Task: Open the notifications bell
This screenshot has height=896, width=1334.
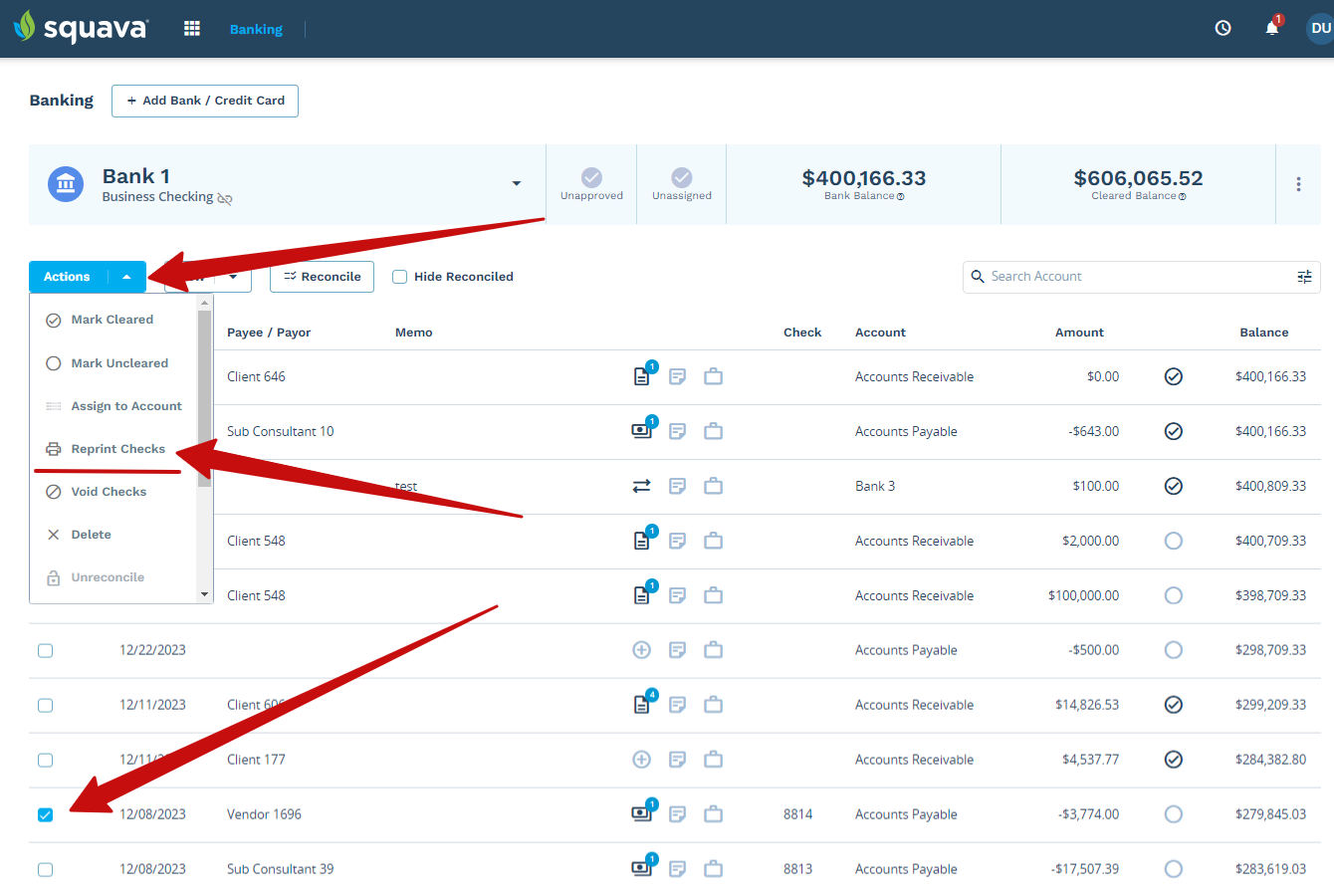Action: tap(1271, 29)
